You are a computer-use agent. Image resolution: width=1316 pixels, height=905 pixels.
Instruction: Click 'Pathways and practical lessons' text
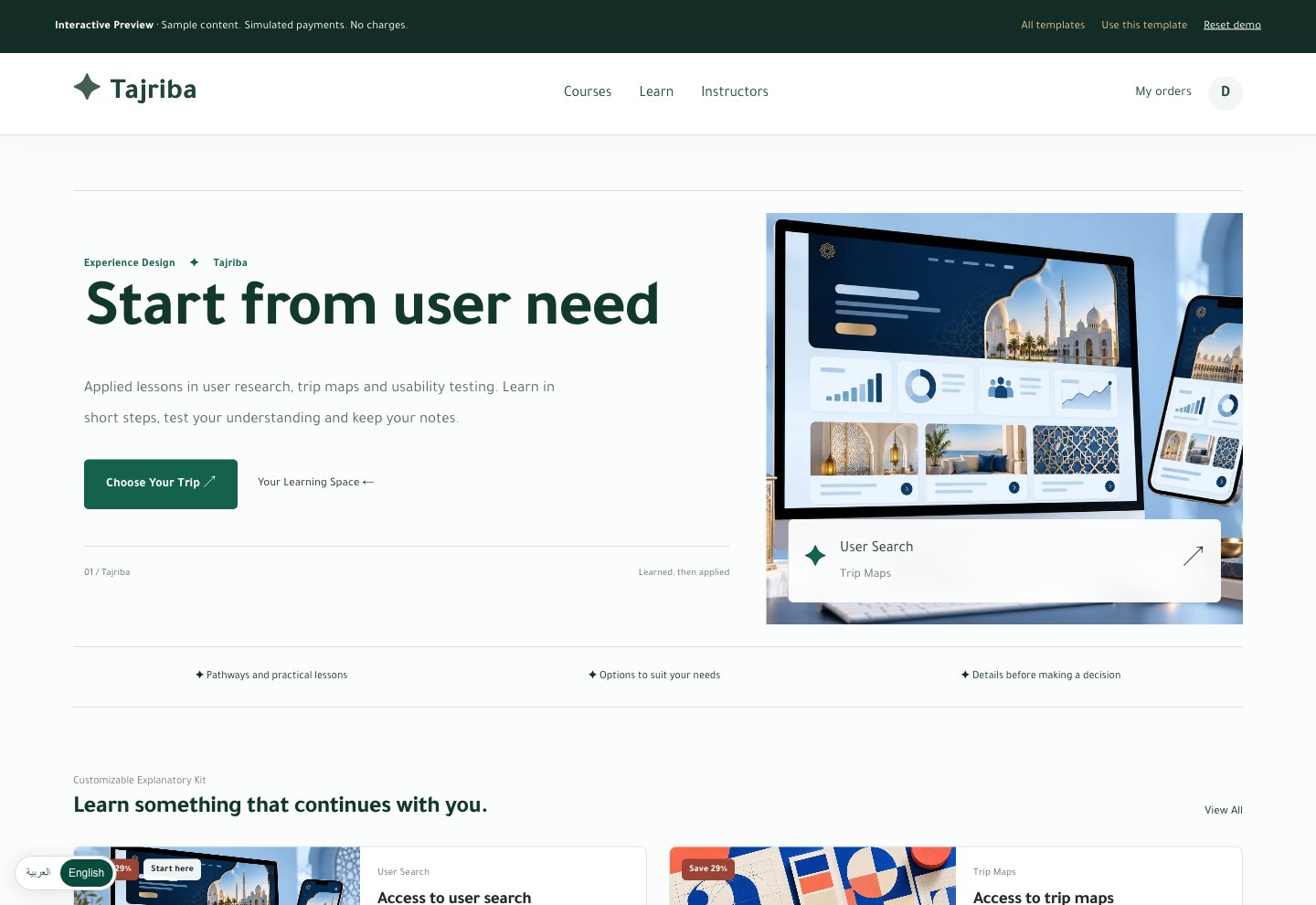point(277,675)
